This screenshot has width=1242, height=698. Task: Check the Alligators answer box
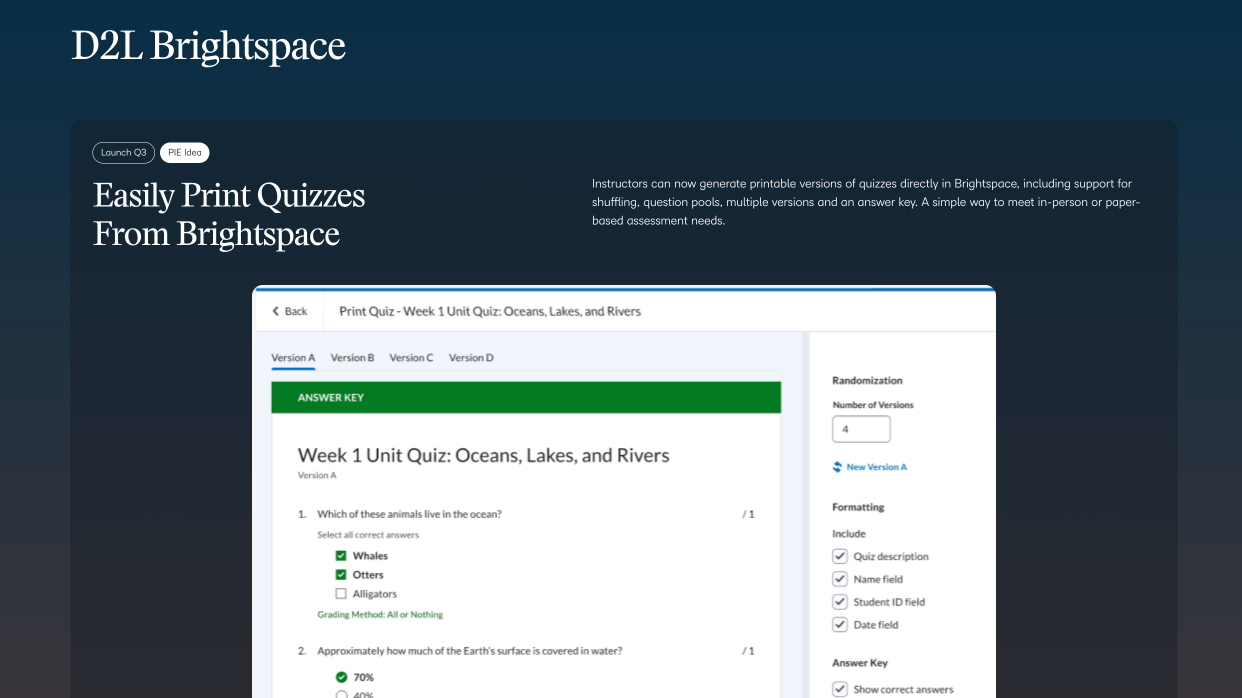[x=341, y=593]
